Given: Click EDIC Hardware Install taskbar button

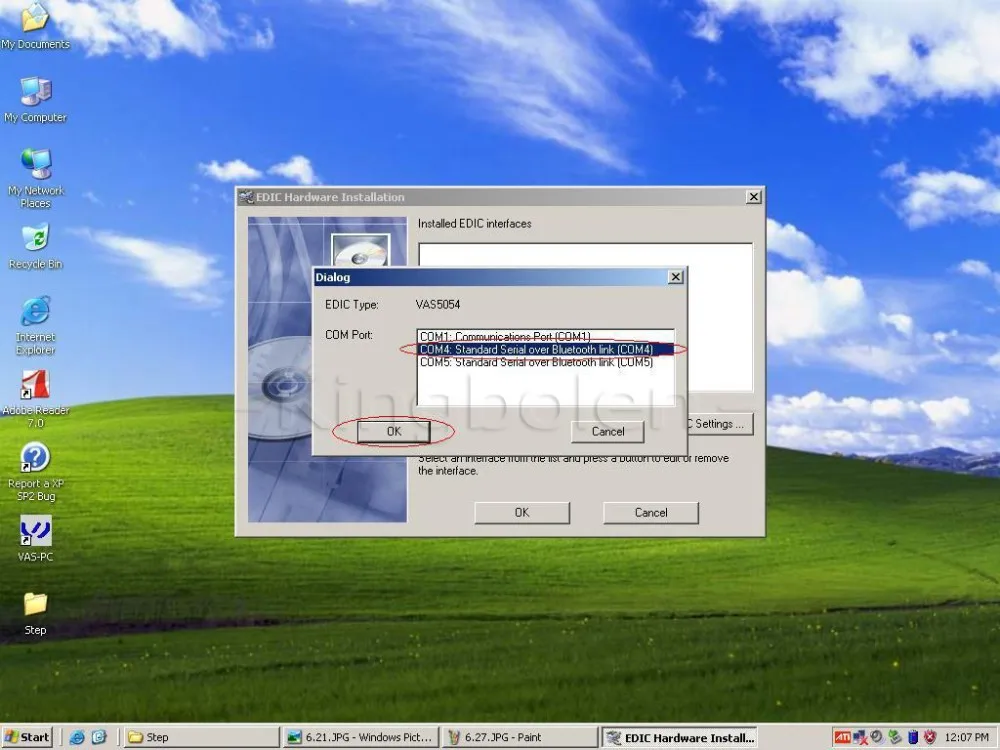Looking at the screenshot, I should coord(679,737).
